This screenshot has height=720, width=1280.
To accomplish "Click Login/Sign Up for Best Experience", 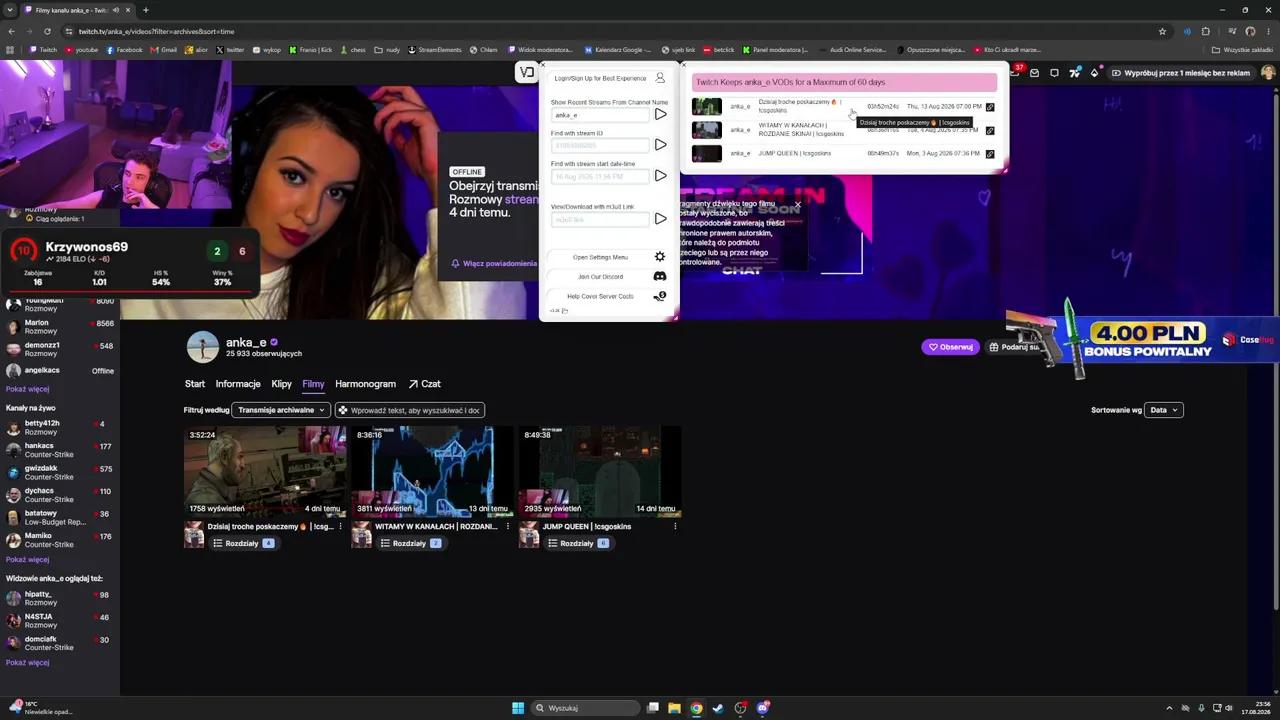I will click(600, 78).
